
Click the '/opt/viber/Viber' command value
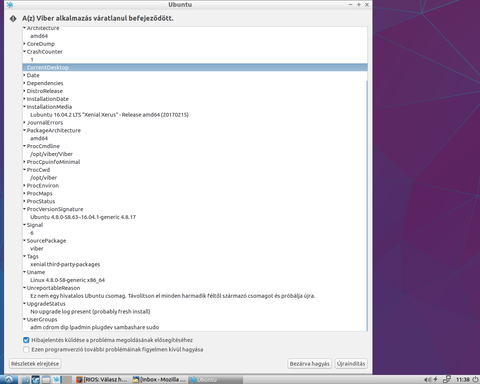pos(51,154)
